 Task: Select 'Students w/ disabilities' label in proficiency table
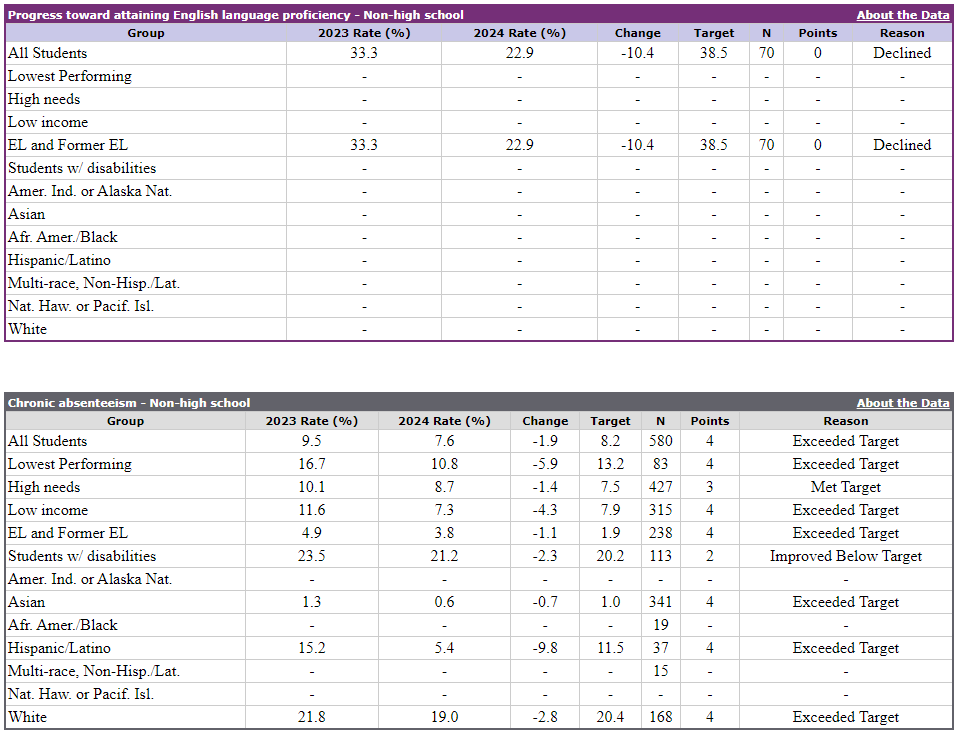pyautogui.click(x=82, y=168)
